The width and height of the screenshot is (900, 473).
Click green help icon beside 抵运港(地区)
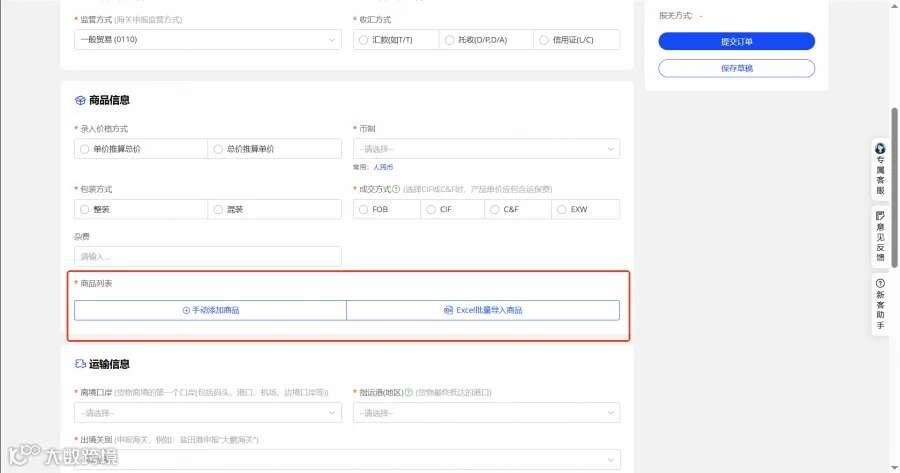(409, 393)
